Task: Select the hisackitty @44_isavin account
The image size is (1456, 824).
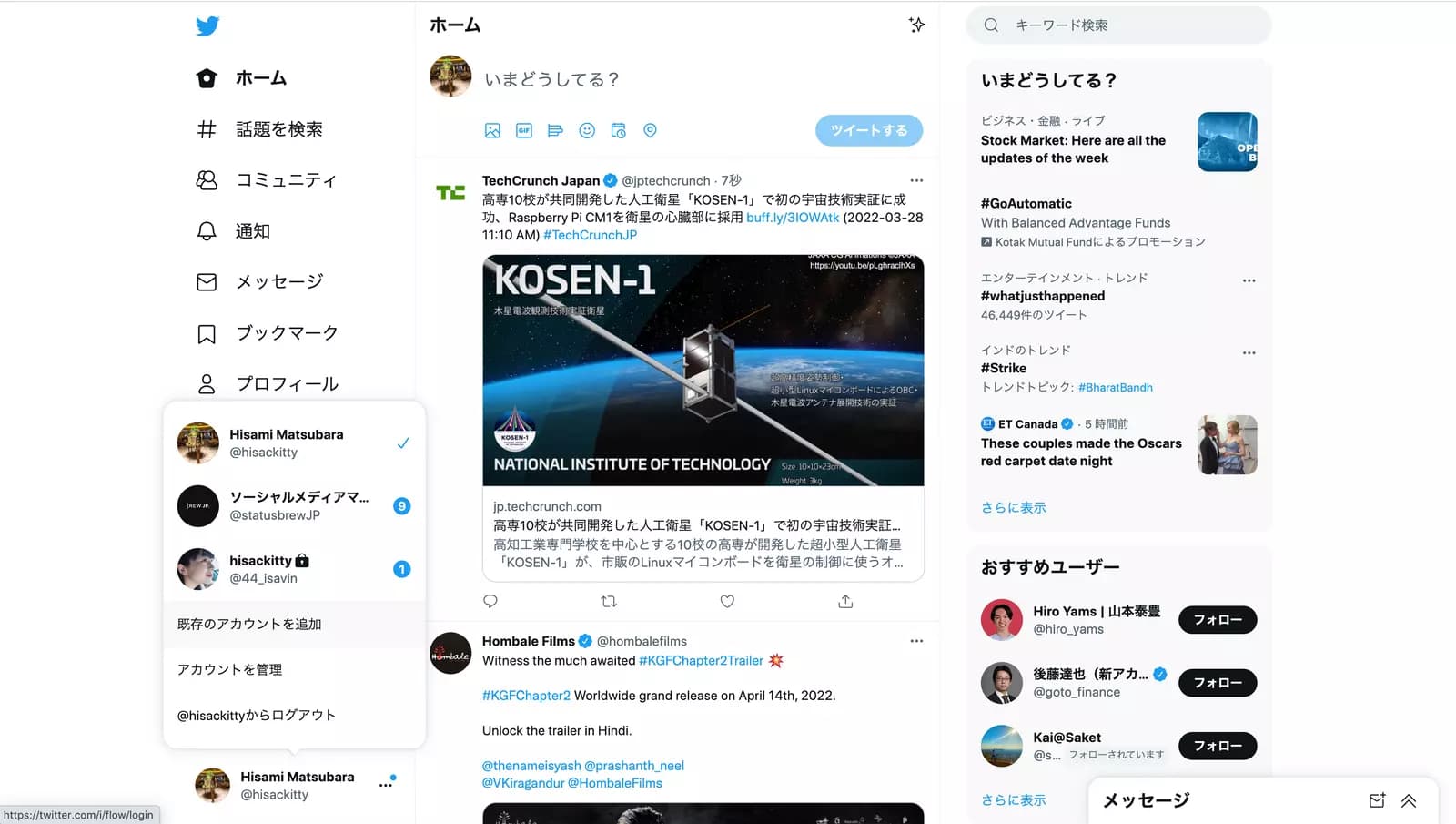Action: 294,569
